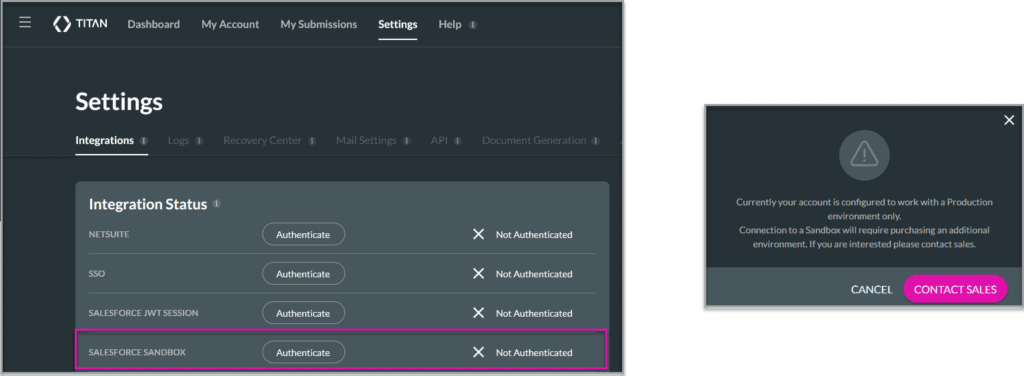Click info icon next to Mail Settings
Screen dimensions: 1024x376
tap(407, 141)
